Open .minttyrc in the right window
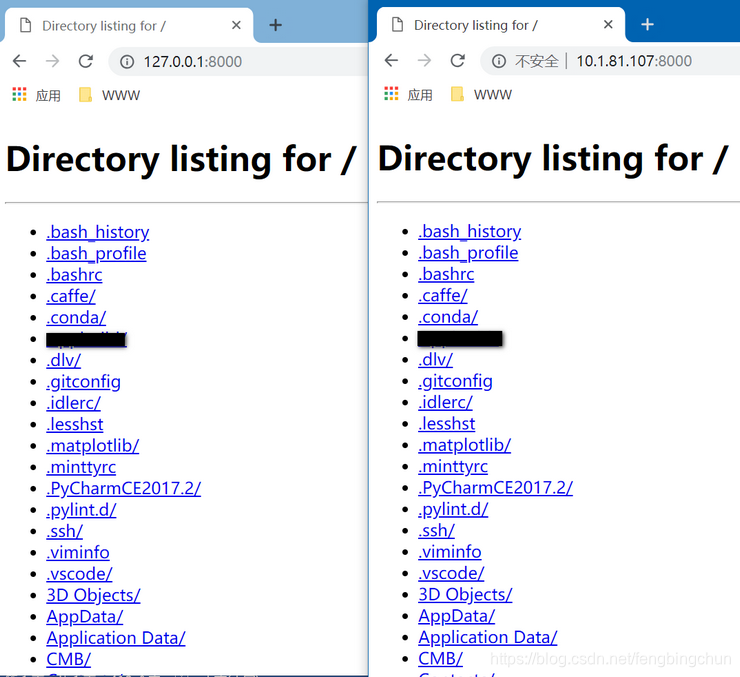Viewport: 740px width, 677px height. pyautogui.click(x=453, y=467)
